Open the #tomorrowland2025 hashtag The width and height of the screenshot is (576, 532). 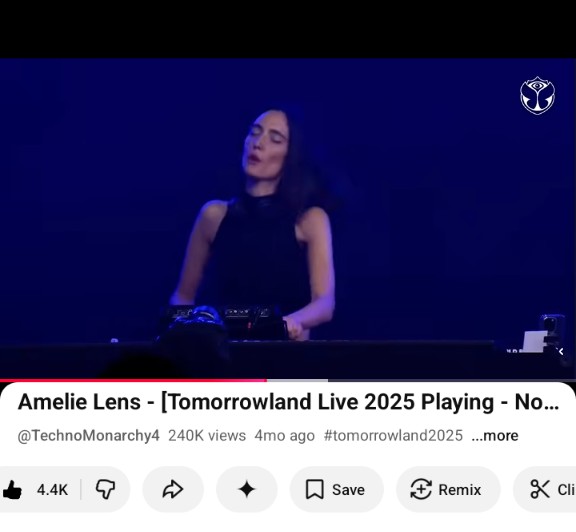(x=393, y=436)
